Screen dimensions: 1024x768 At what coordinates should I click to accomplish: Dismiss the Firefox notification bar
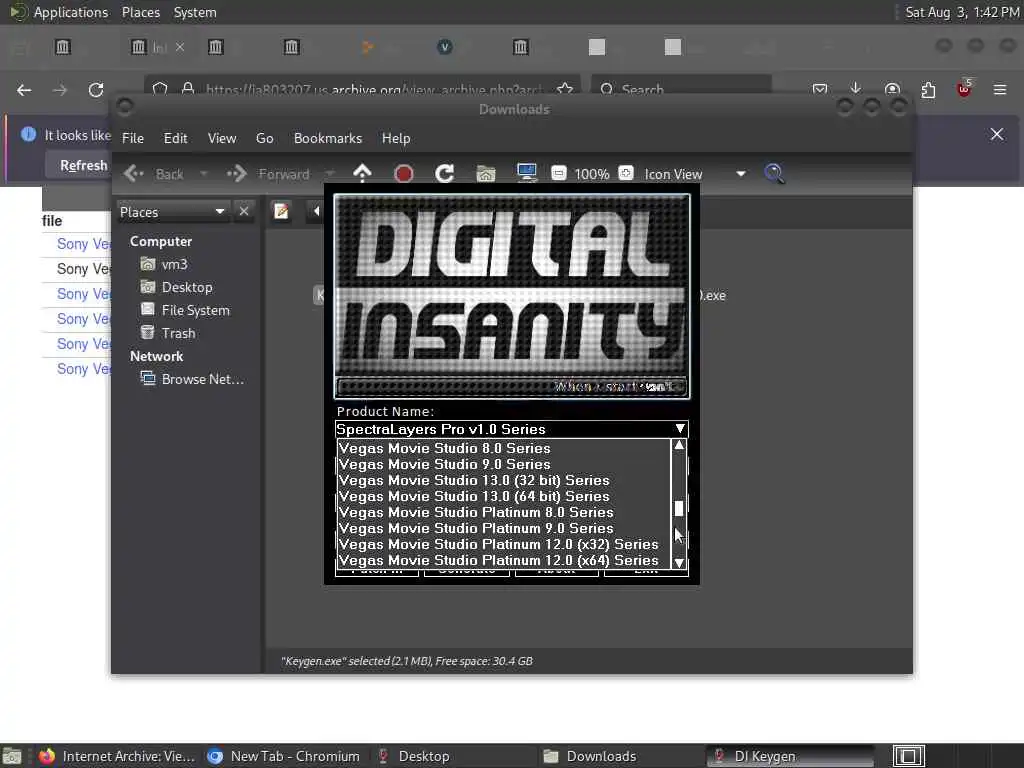pos(997,134)
